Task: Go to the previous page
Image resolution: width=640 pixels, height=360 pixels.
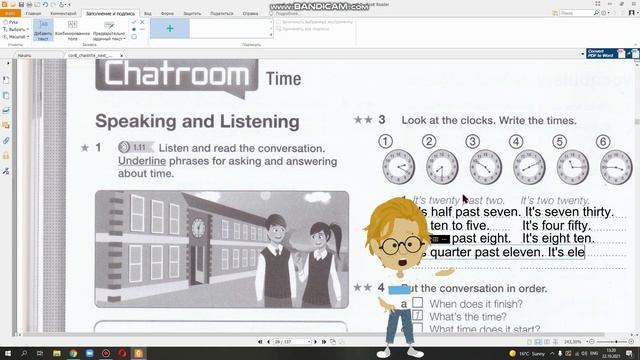Action: 268,342
